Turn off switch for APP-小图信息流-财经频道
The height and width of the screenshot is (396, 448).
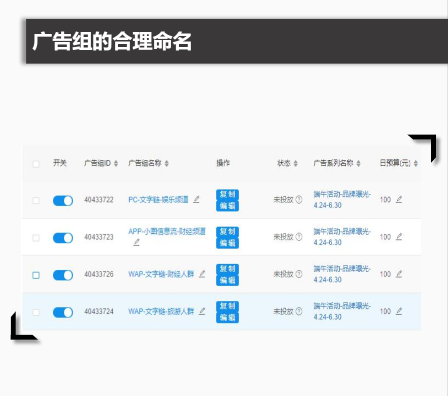click(63, 238)
